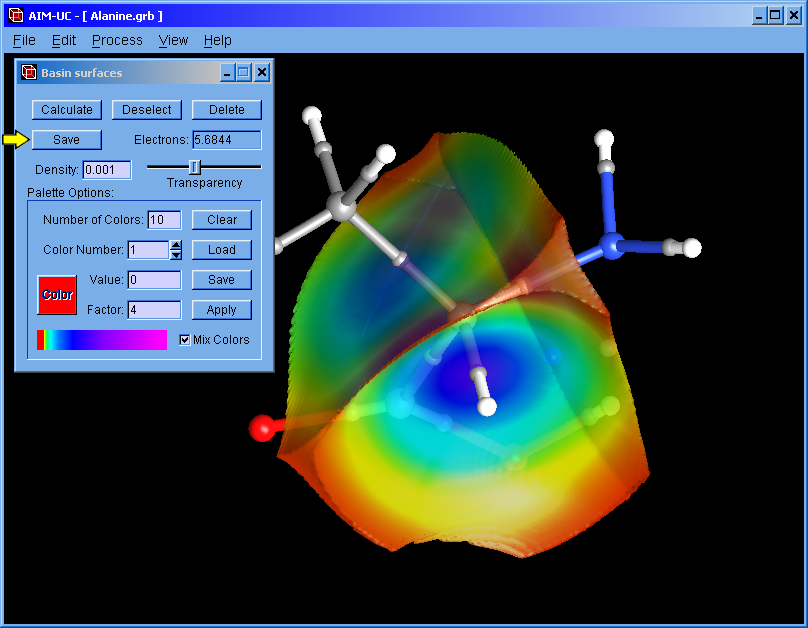
Task: Increase Color Number with the up arrow
Action: pos(176,245)
